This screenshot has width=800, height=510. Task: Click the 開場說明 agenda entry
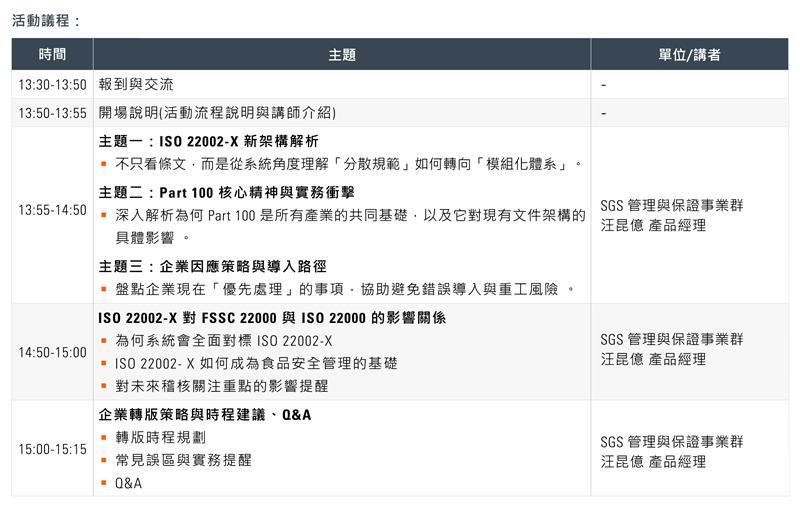[217, 113]
